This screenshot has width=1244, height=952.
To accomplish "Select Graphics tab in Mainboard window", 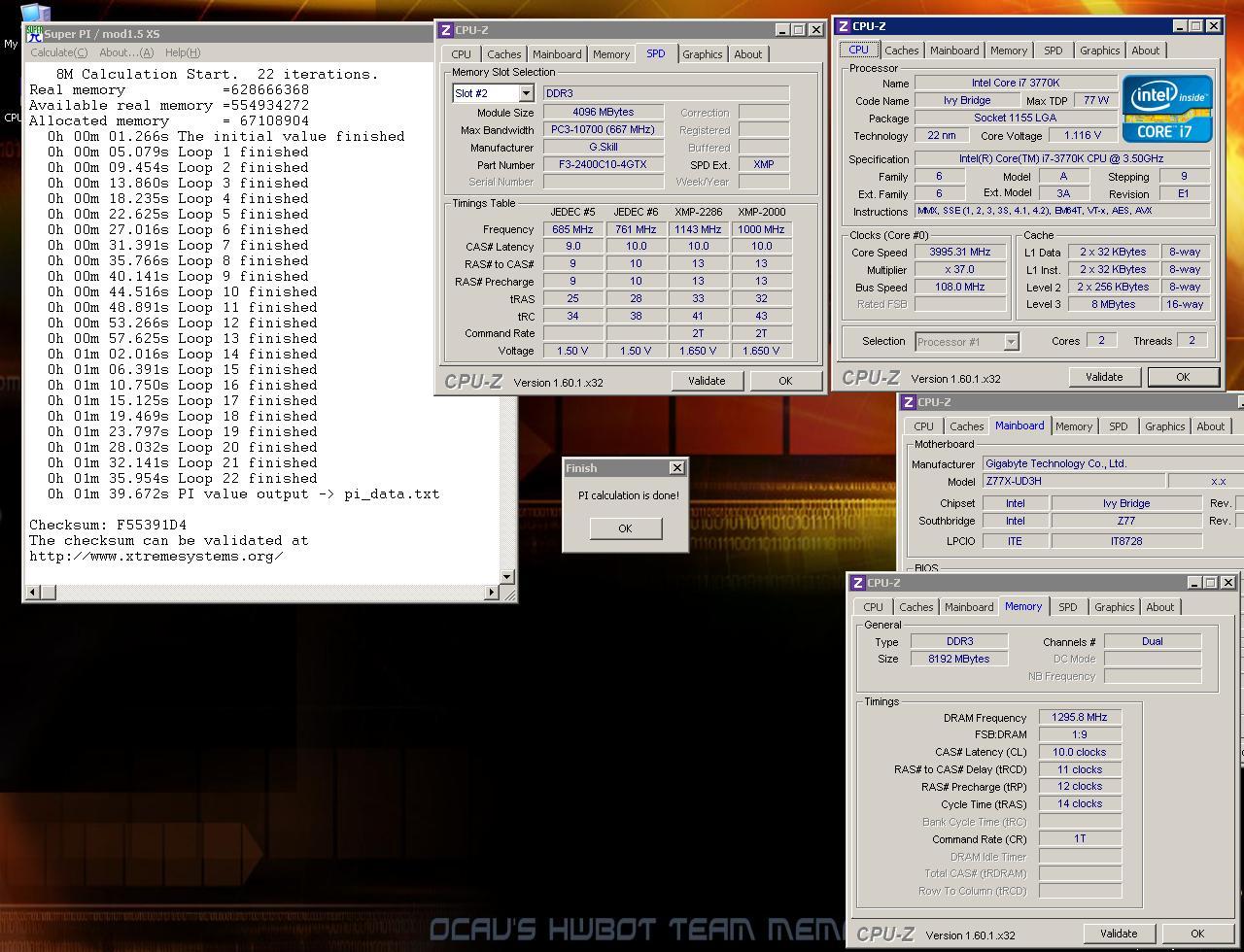I will (x=1164, y=426).
